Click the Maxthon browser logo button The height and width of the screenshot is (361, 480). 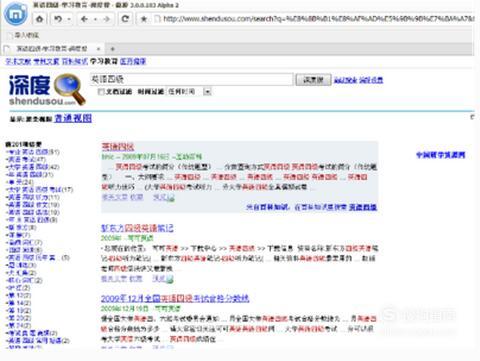pos(16,14)
